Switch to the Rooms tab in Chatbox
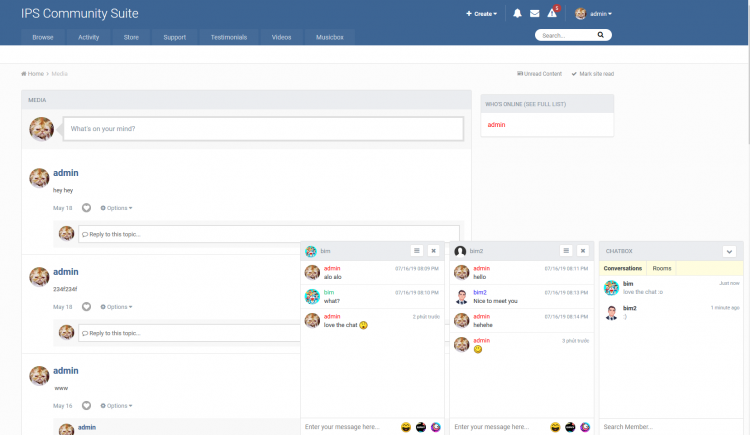 [662, 268]
